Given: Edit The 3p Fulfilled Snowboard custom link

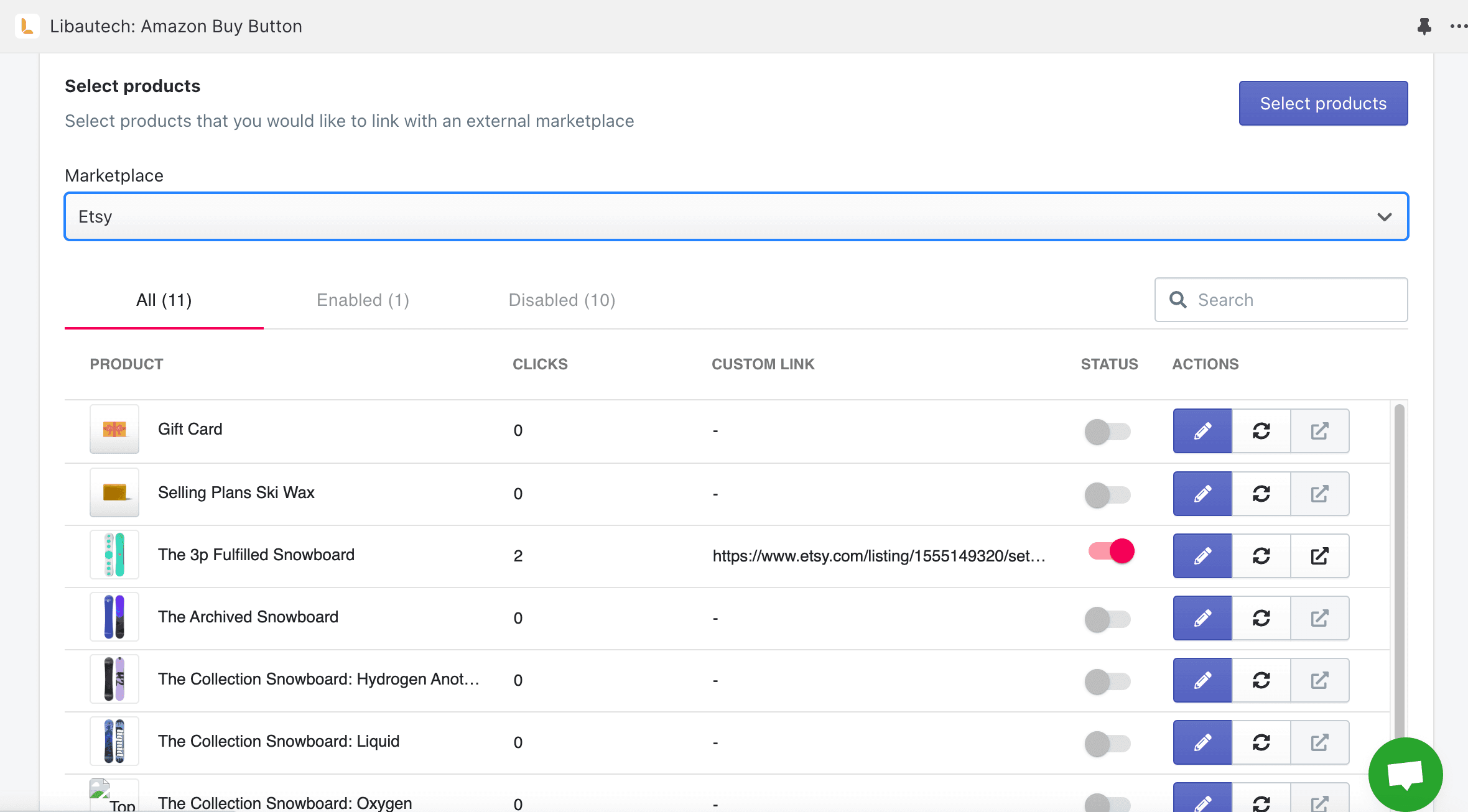Looking at the screenshot, I should pos(1202,556).
